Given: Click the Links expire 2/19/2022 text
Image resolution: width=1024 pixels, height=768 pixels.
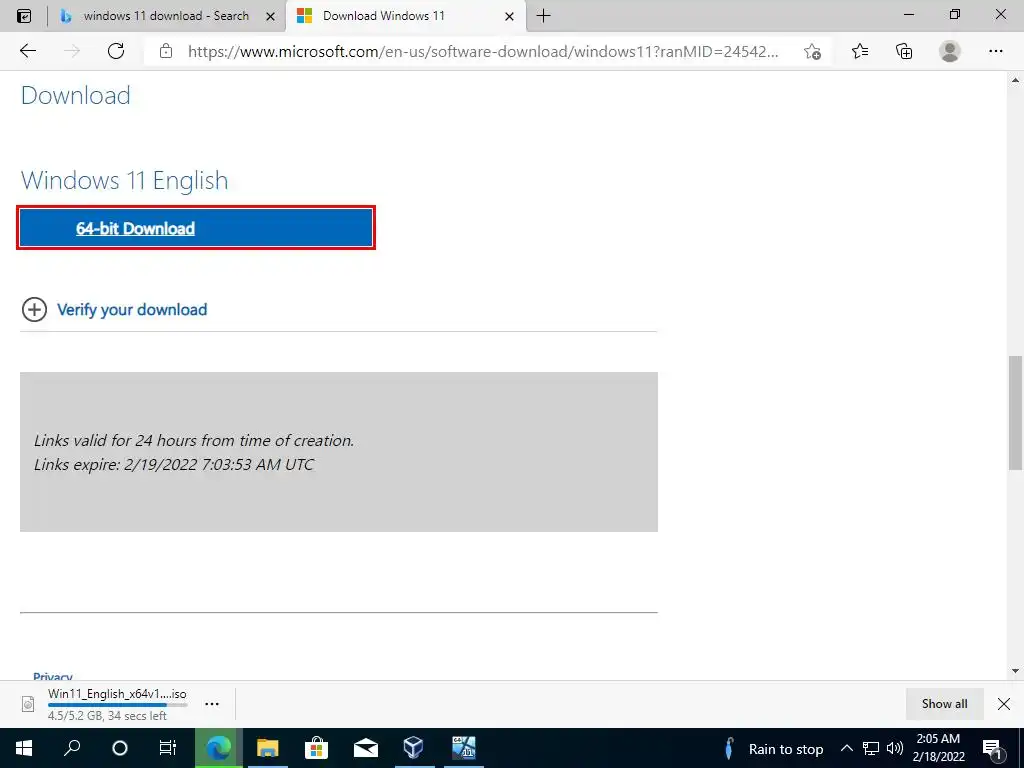Looking at the screenshot, I should (174, 465).
